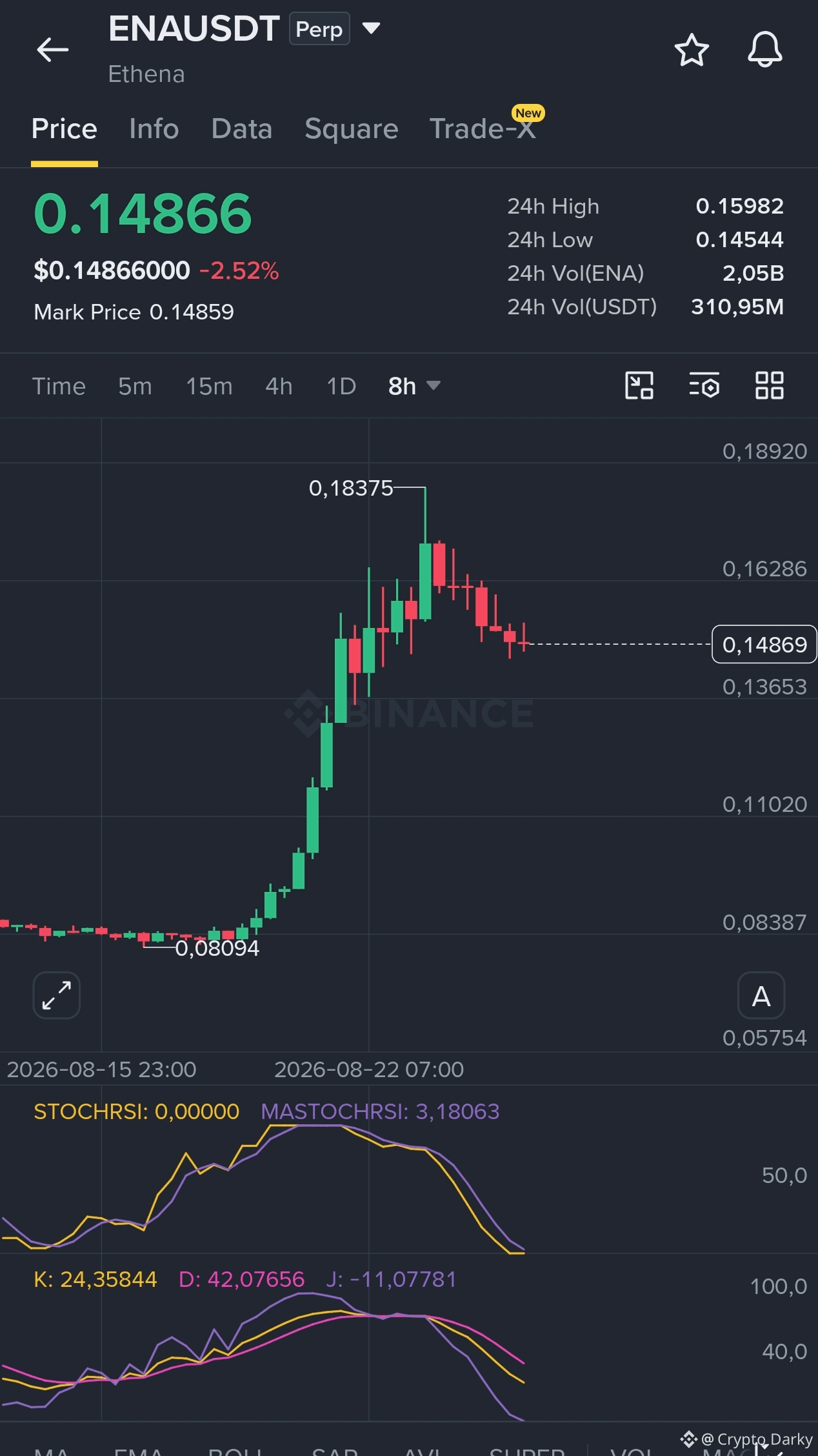Tap the STOCHRSI indicator label
The width and height of the screenshot is (818, 1456).
(x=136, y=1111)
